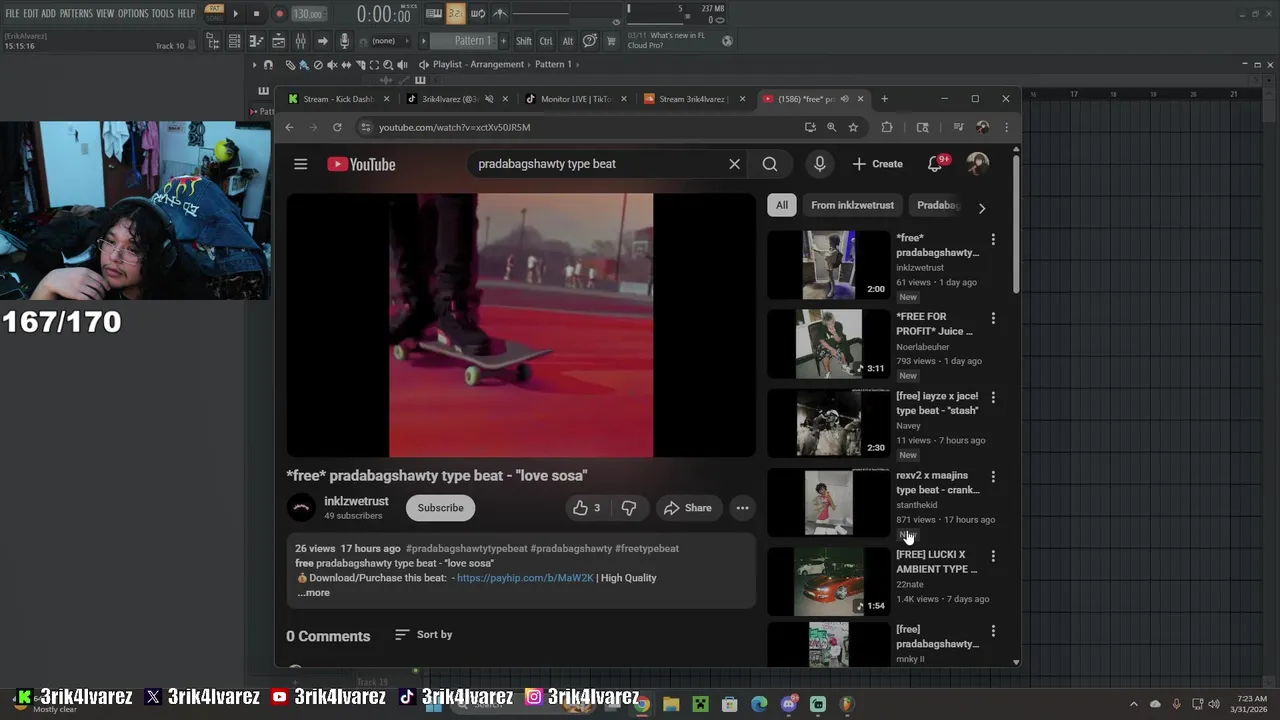Open a new browser tab
This screenshot has height=720, width=1280.
884,99
